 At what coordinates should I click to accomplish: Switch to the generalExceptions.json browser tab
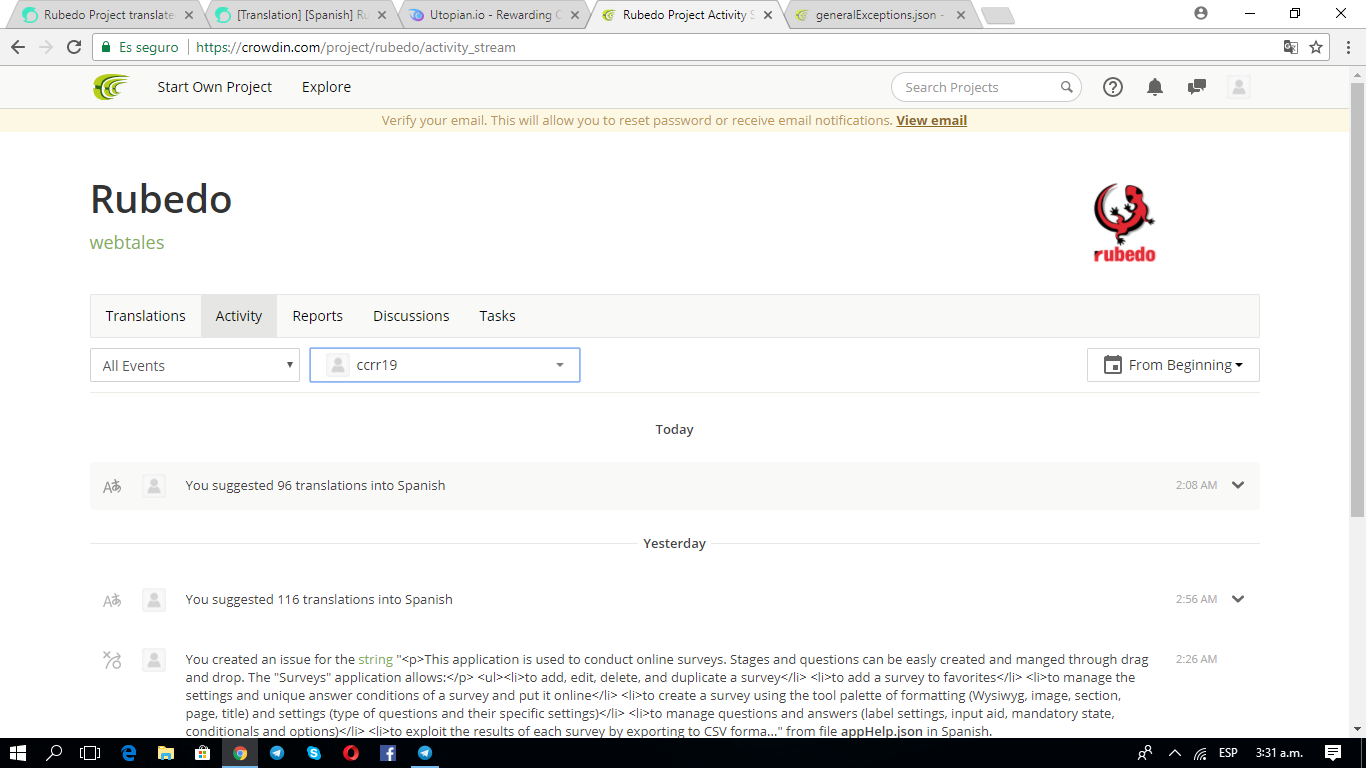(x=880, y=15)
